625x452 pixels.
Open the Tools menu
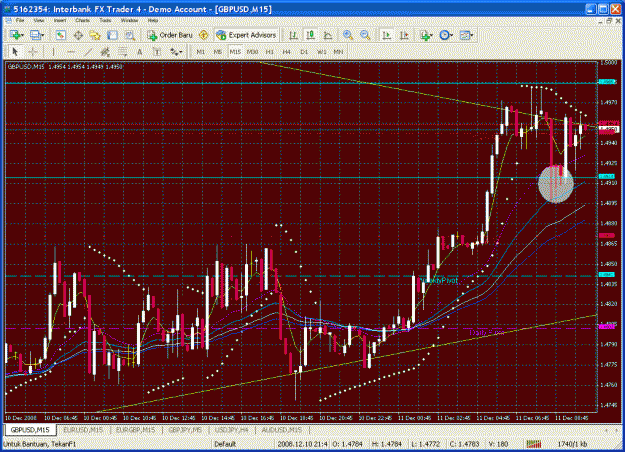point(105,20)
